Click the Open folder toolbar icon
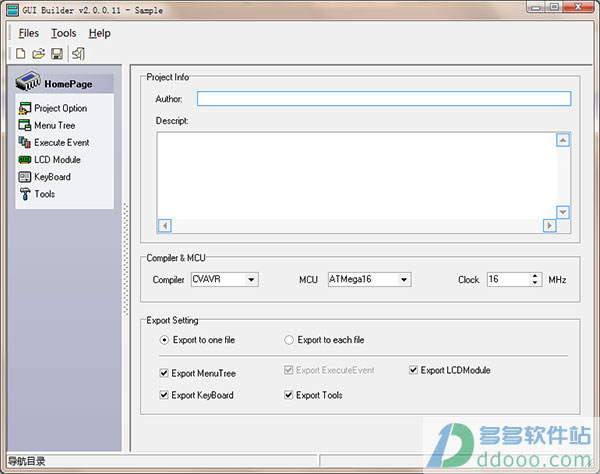This screenshot has height=474, width=600. (39, 54)
